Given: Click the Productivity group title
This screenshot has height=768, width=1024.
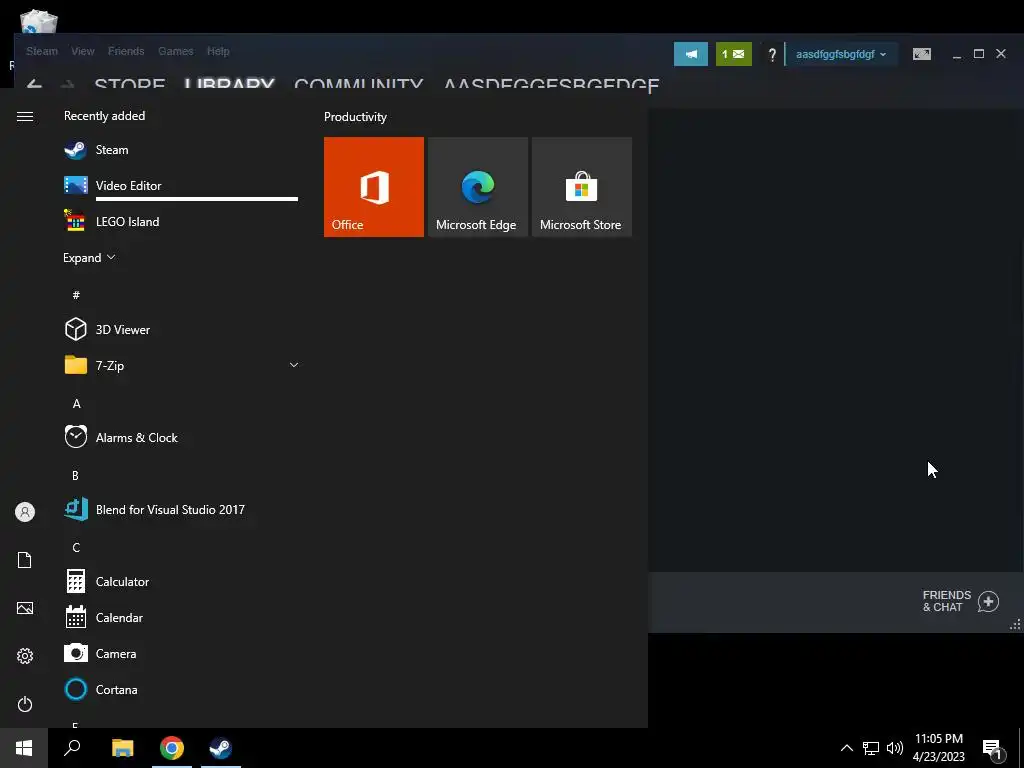Looking at the screenshot, I should 355,117.
